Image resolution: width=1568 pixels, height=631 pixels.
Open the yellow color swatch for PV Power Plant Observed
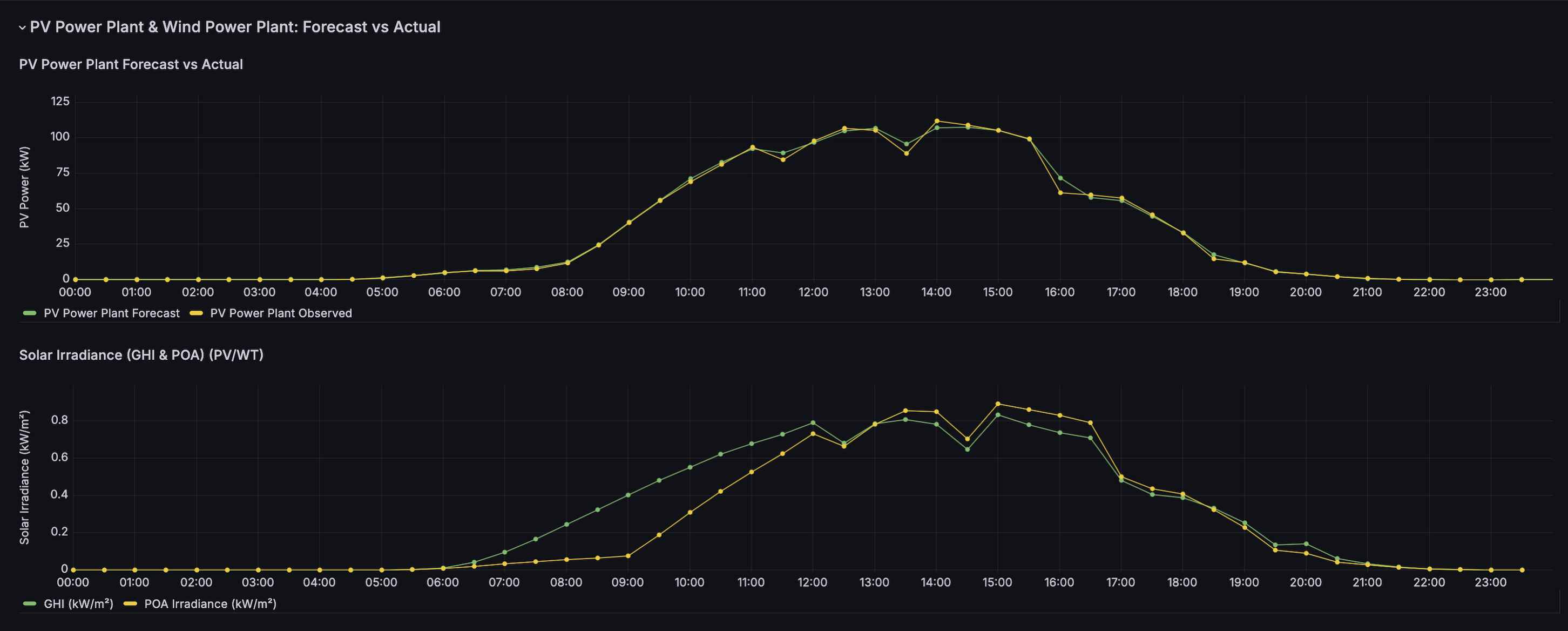pyautogui.click(x=196, y=313)
